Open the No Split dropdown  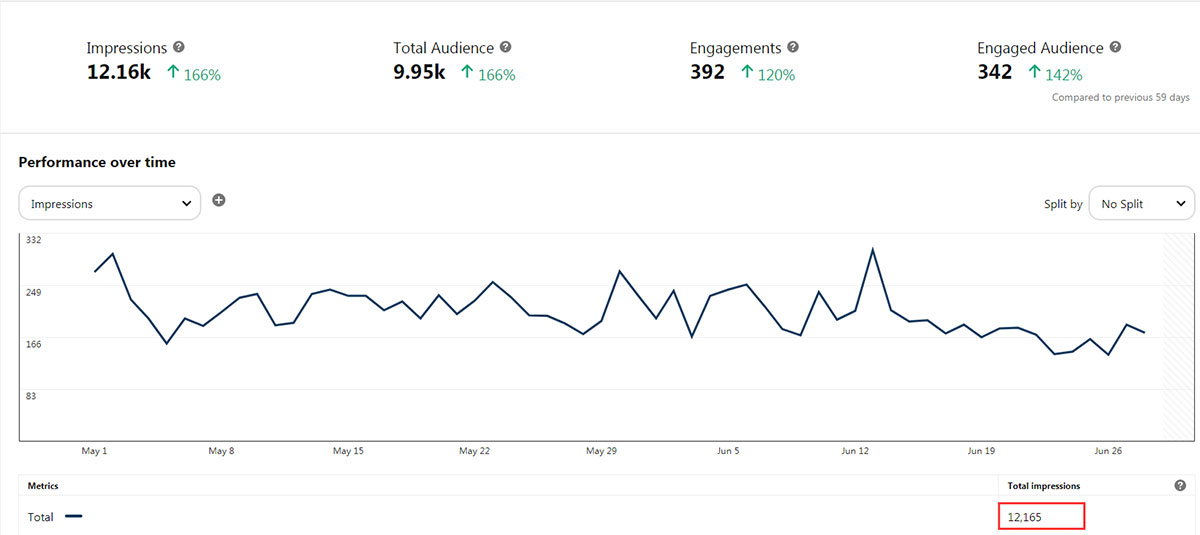click(x=1141, y=204)
